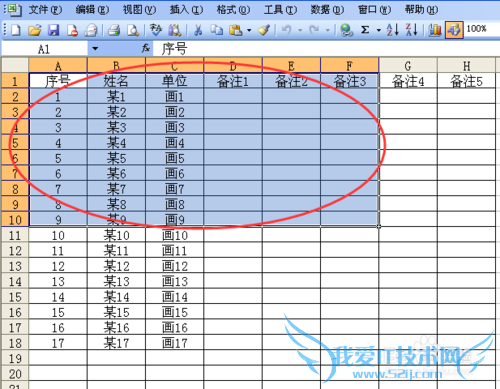Select row 19 header

coord(15,359)
